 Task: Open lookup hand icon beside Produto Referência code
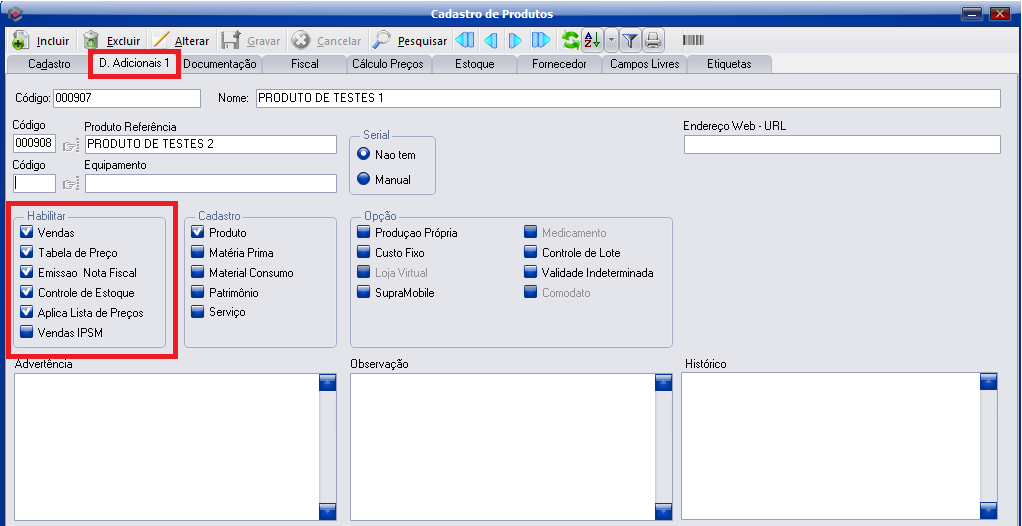(x=70, y=145)
